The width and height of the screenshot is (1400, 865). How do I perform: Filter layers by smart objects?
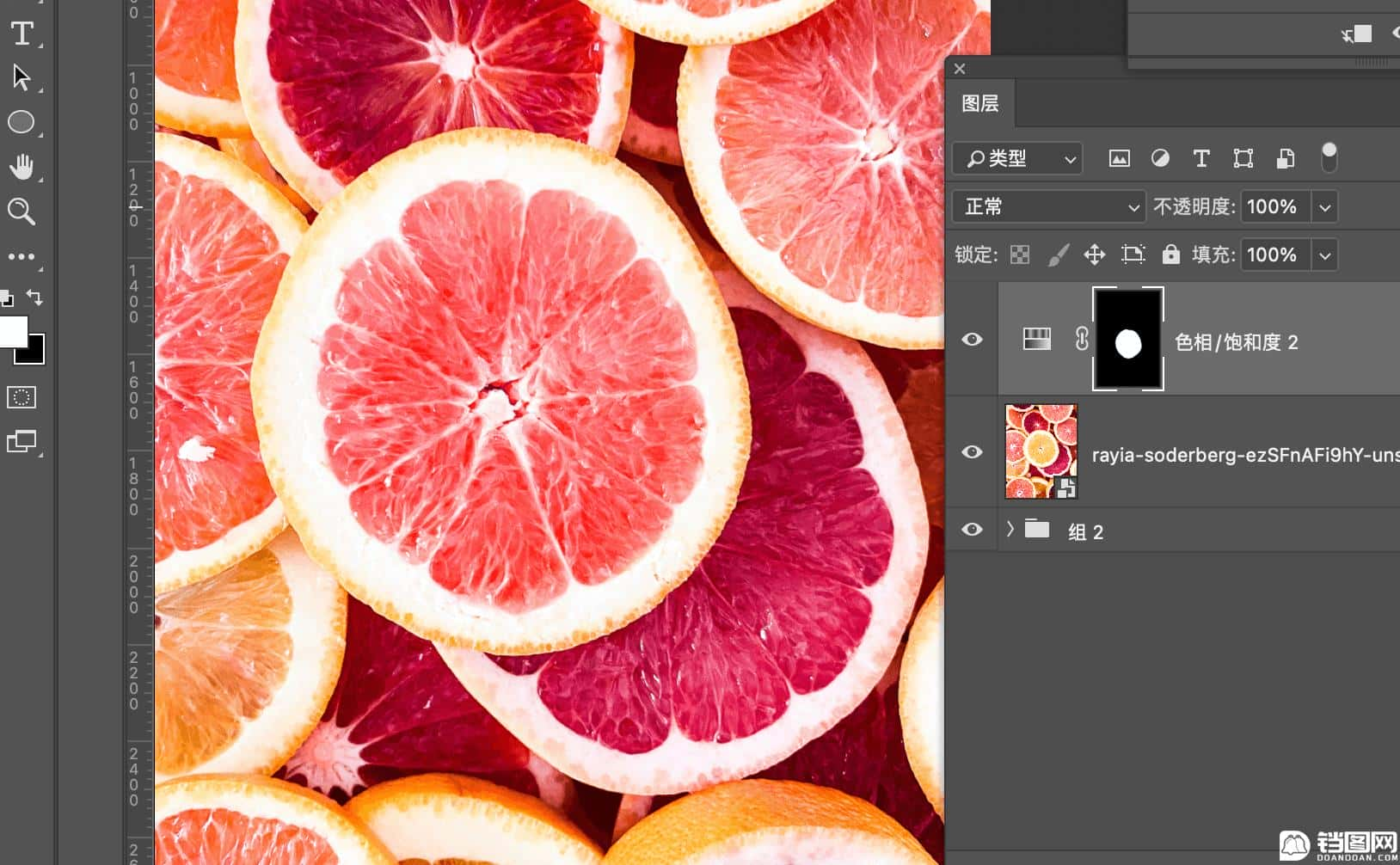[1286, 158]
